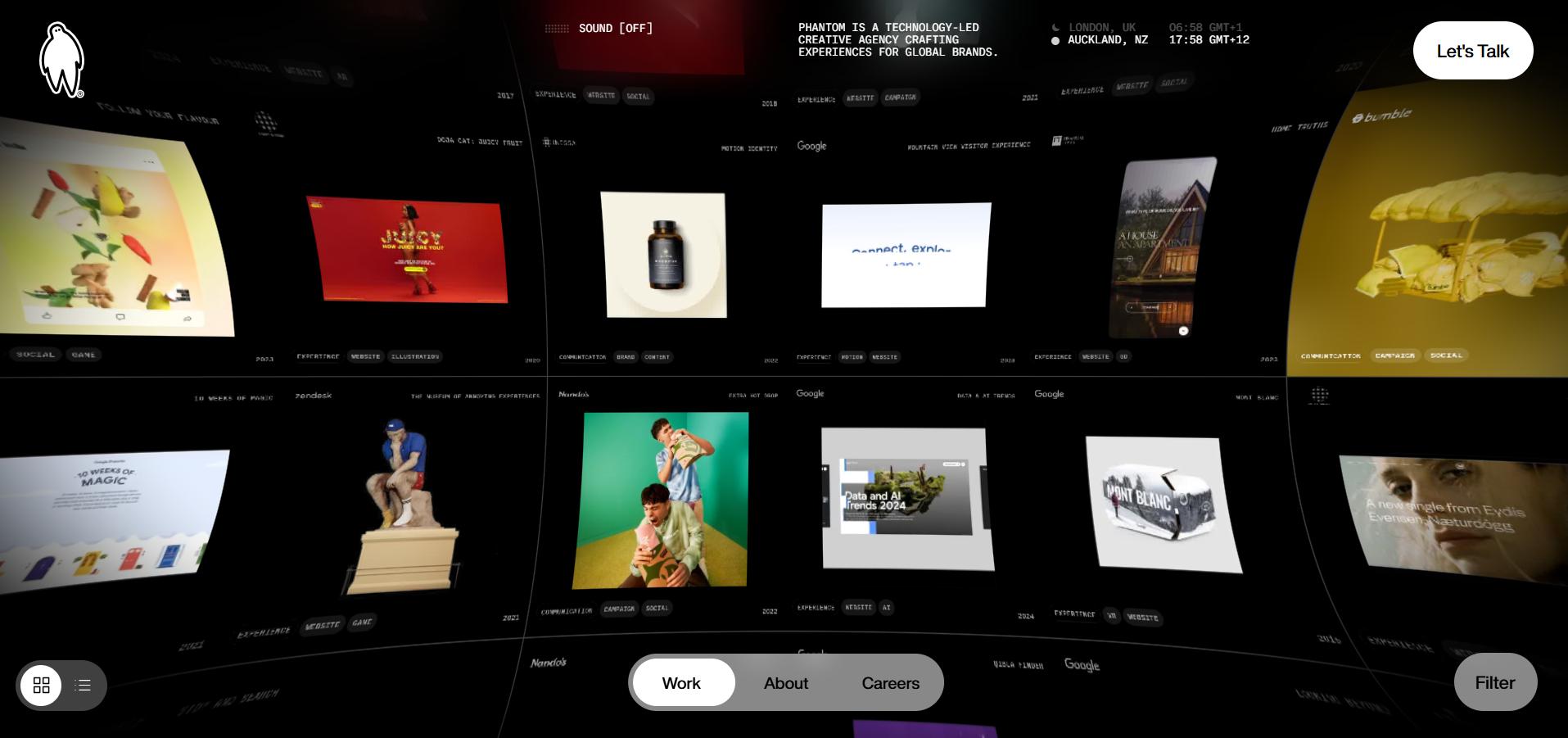This screenshot has height=738, width=1568.
Task: Click "The Museum of Annoying Experiences" title
Action: click(475, 396)
